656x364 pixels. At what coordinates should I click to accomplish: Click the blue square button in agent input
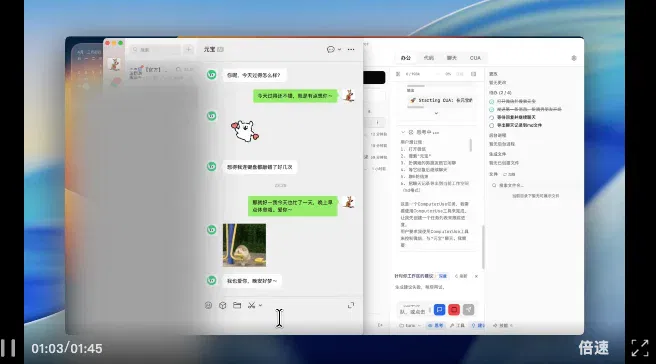click(x=439, y=310)
